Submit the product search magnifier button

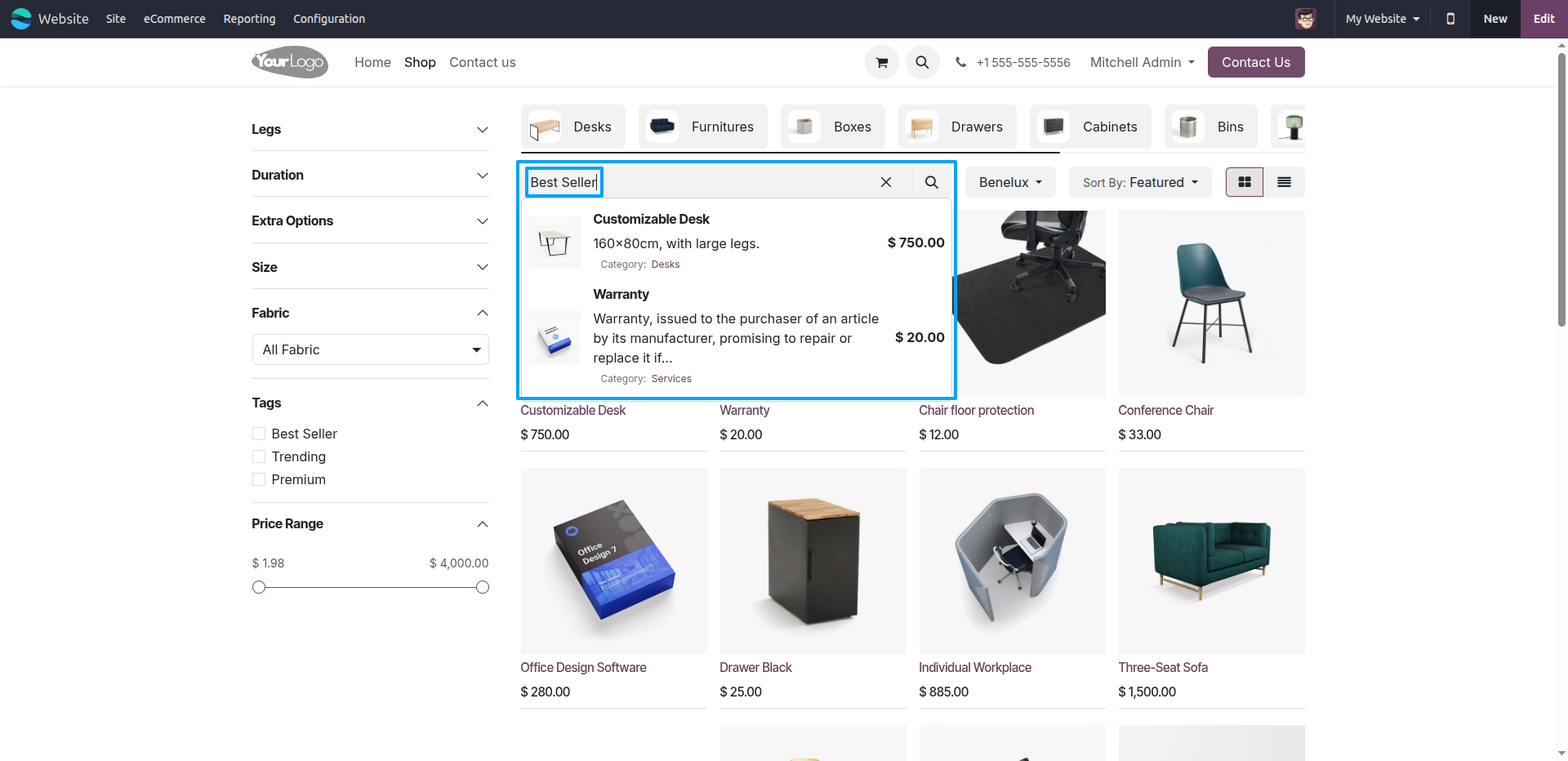pos(932,182)
